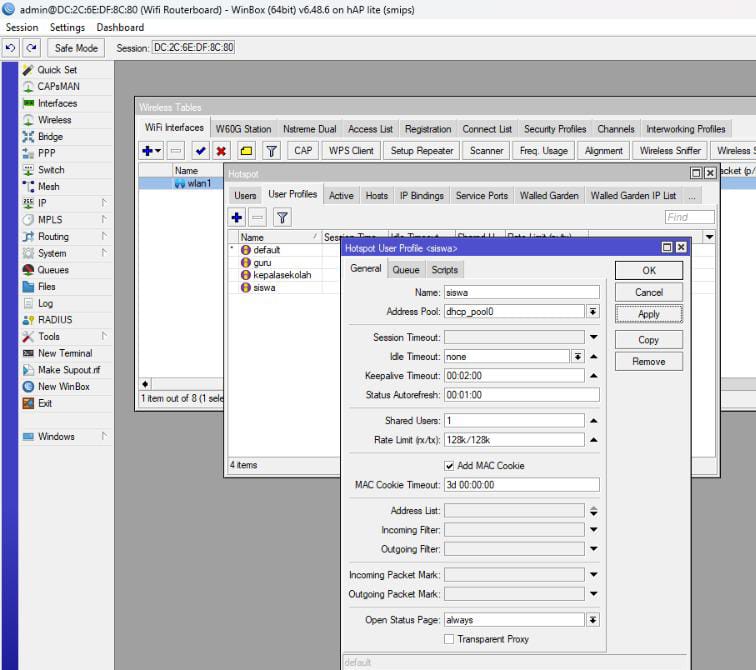Click filter funnel icon in Wireless Tables
The image size is (756, 670).
click(271, 151)
